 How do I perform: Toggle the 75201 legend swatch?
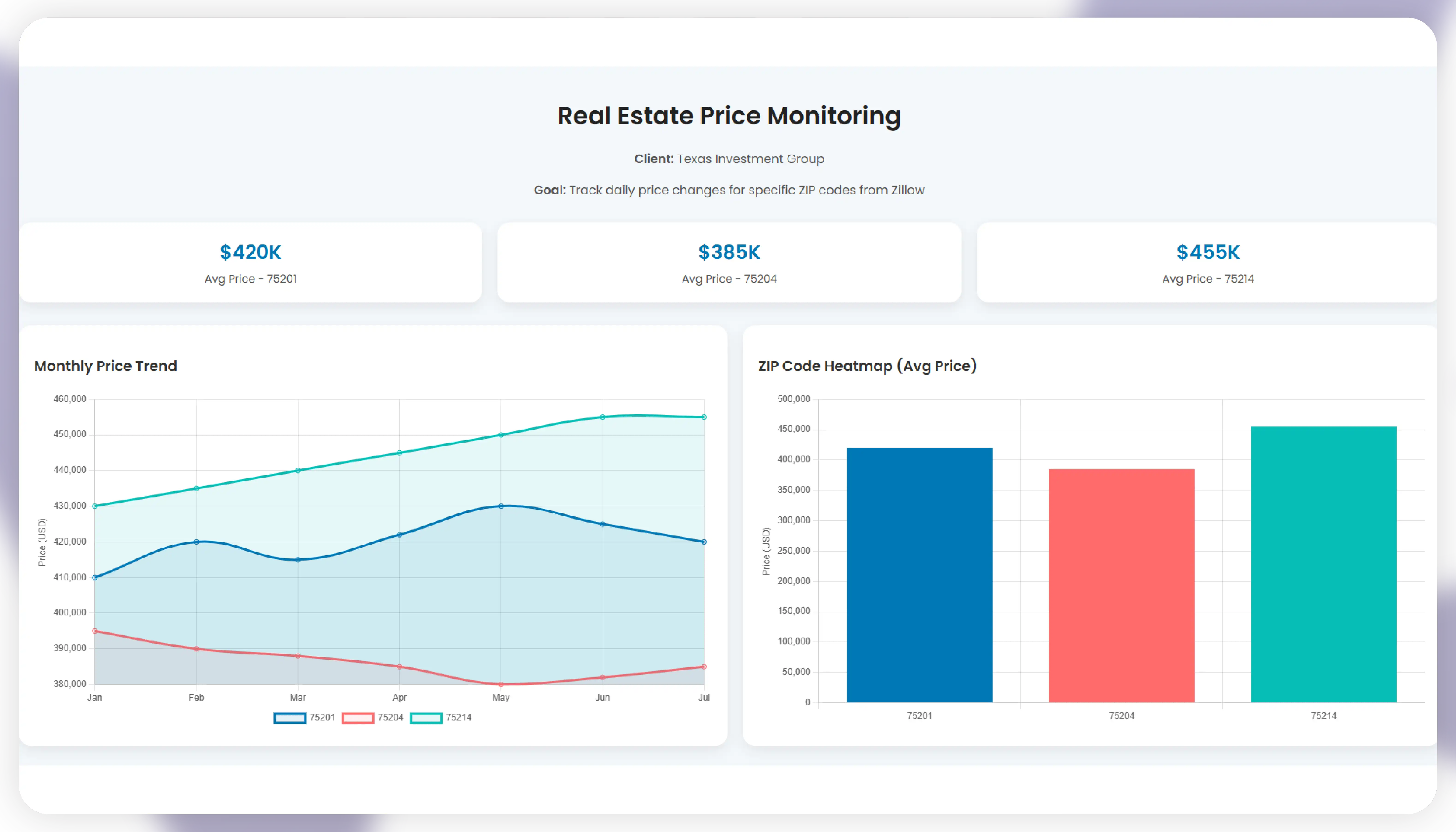[x=290, y=718]
